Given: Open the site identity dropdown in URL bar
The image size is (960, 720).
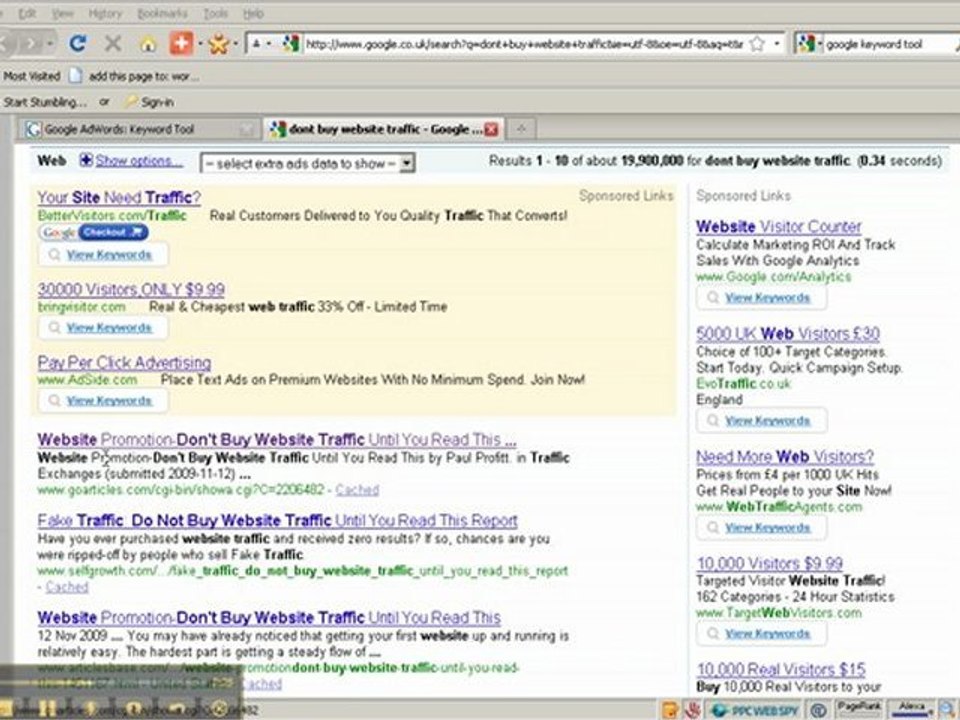Looking at the screenshot, I should 261,43.
